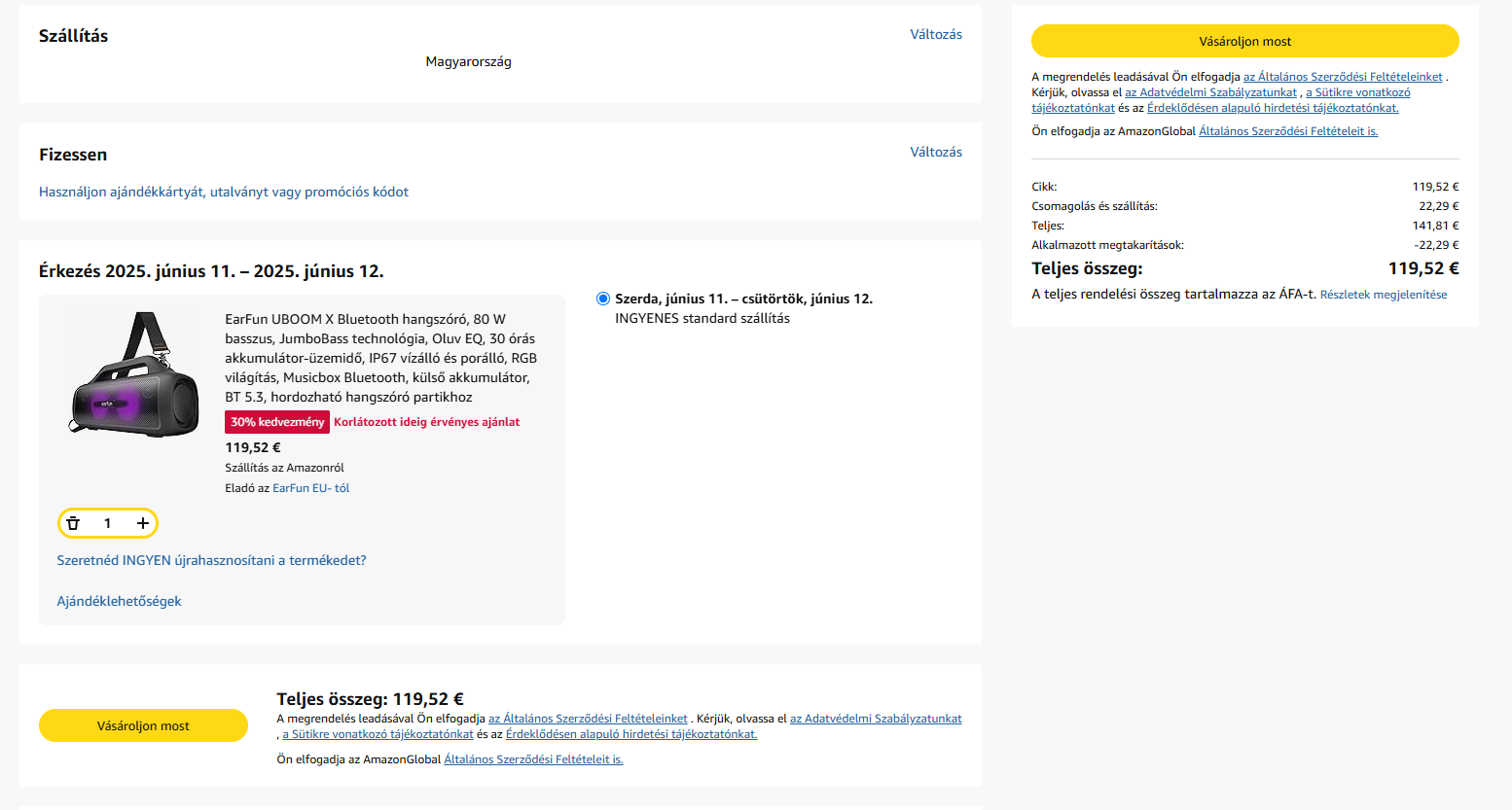The image size is (1512, 810).
Task: Click the Csomagolás és szállítás row
Action: 1244,206
